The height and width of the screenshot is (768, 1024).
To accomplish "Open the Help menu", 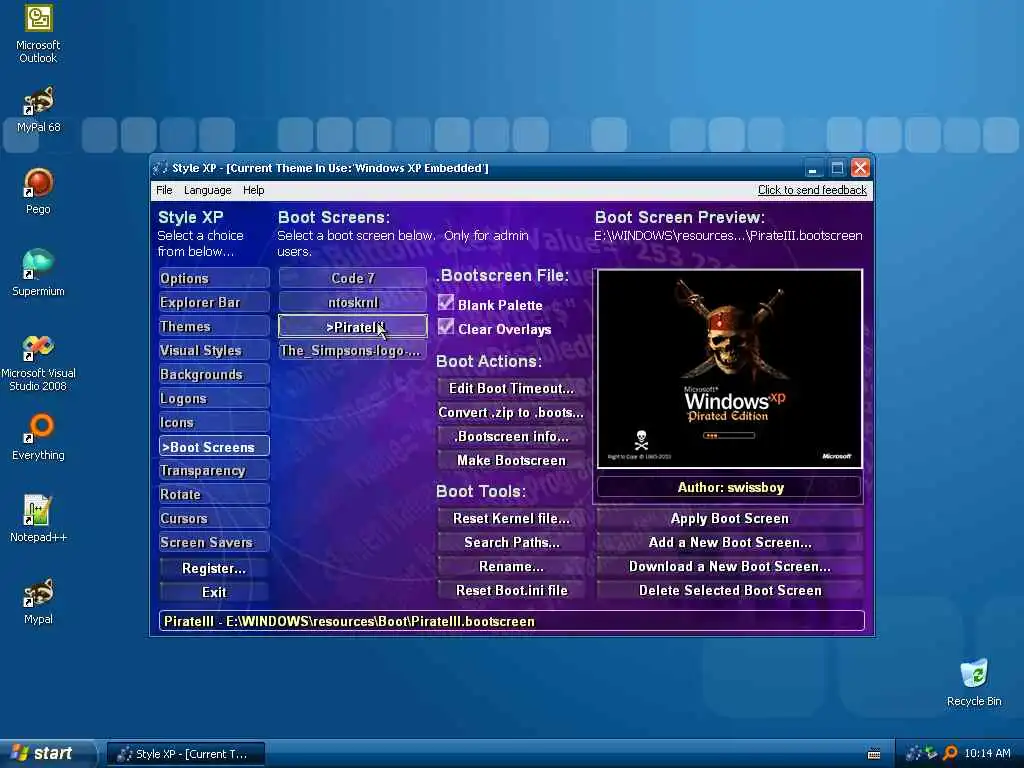I will pyautogui.click(x=253, y=190).
